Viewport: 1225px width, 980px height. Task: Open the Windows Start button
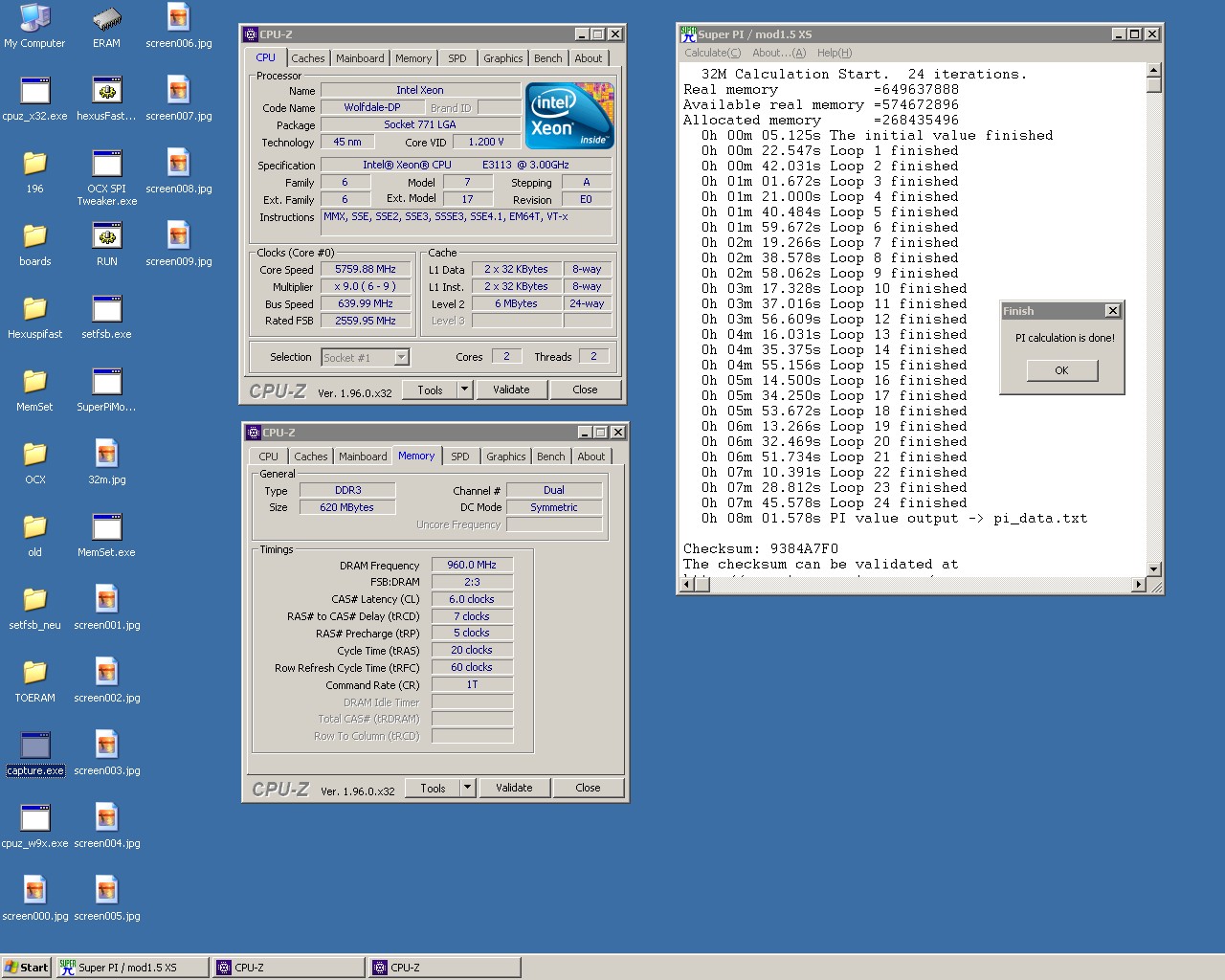click(x=26, y=968)
